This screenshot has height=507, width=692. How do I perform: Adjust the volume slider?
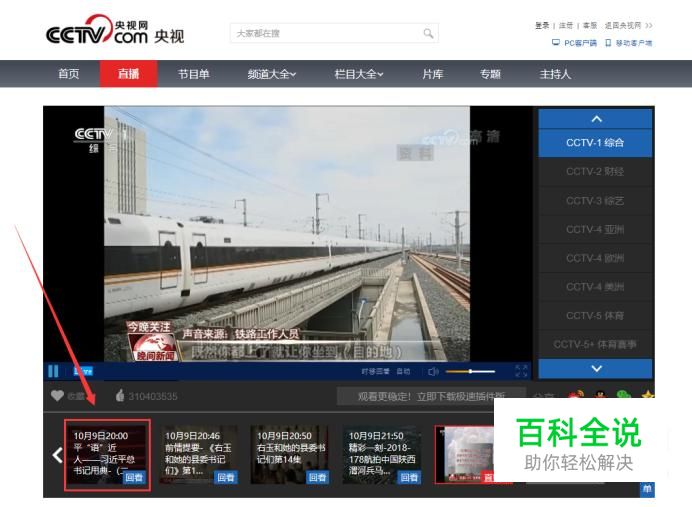pyautogui.click(x=470, y=372)
